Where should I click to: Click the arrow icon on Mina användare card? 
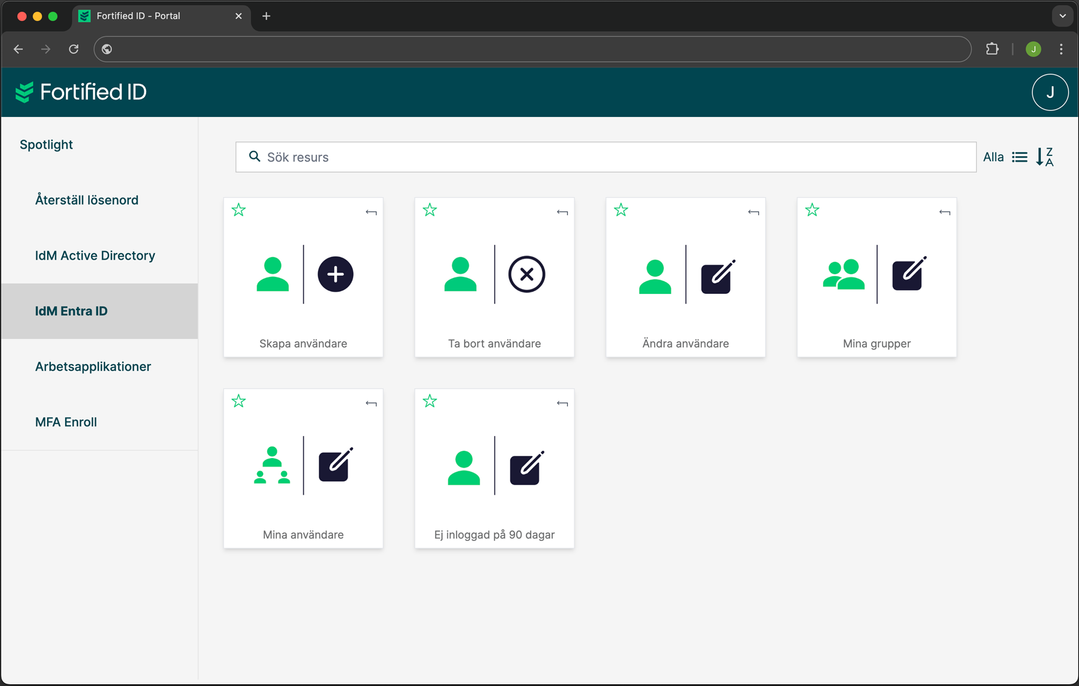pos(371,403)
